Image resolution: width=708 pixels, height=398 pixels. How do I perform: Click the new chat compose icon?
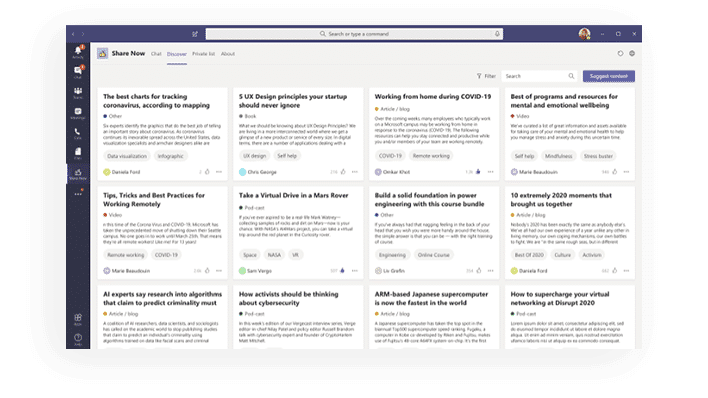coord(195,34)
